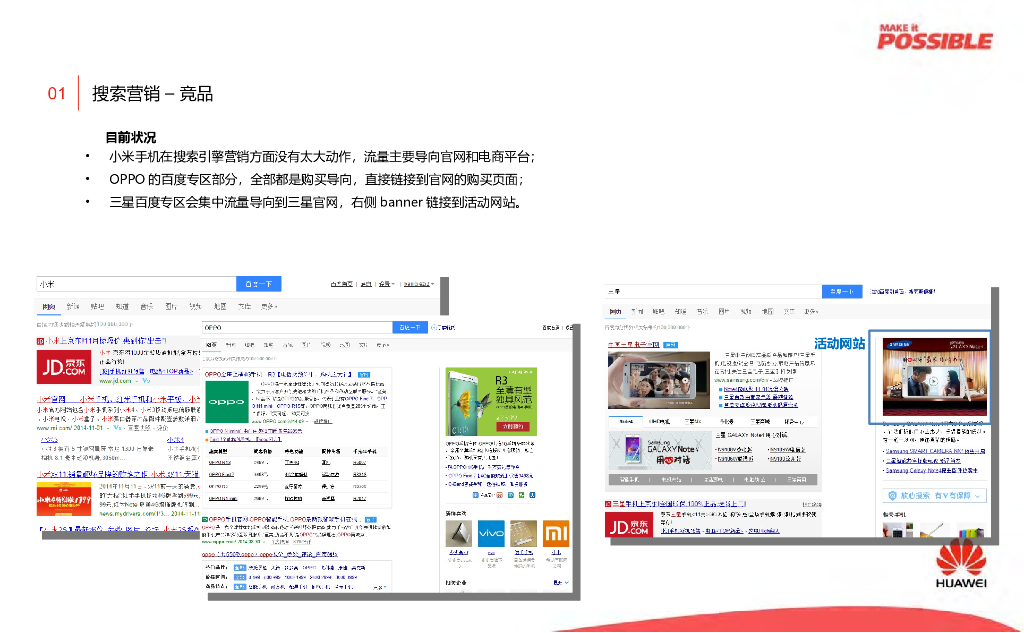This screenshot has height=633, width=1024.
Task: Open the 设置 dropdown atop the 小米 search page
Action: click(387, 284)
